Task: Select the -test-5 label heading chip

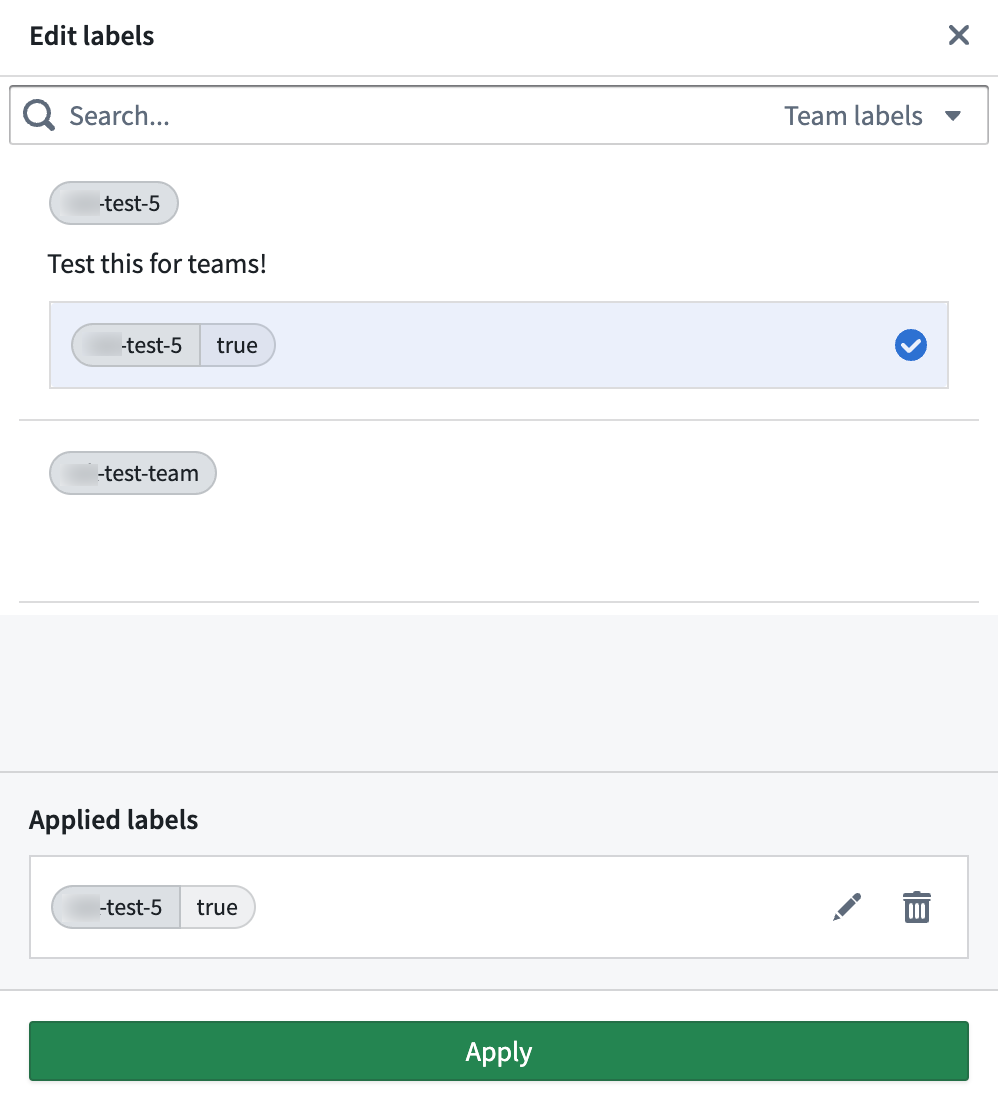Action: [x=114, y=203]
